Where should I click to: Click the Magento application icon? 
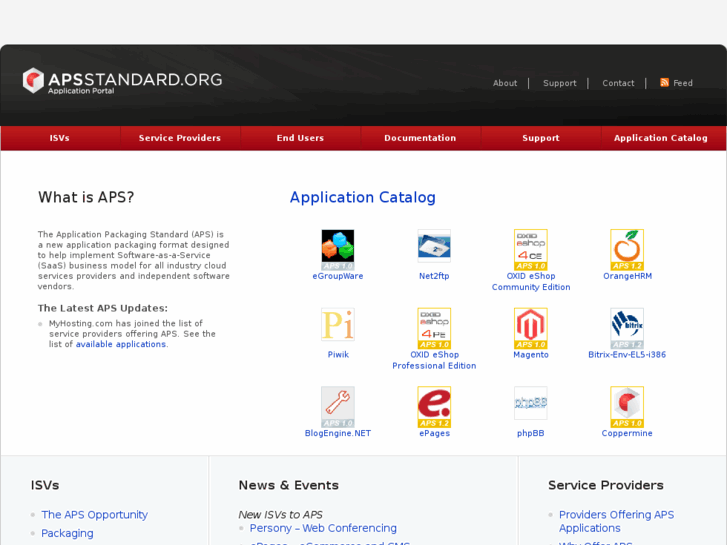[x=530, y=328]
